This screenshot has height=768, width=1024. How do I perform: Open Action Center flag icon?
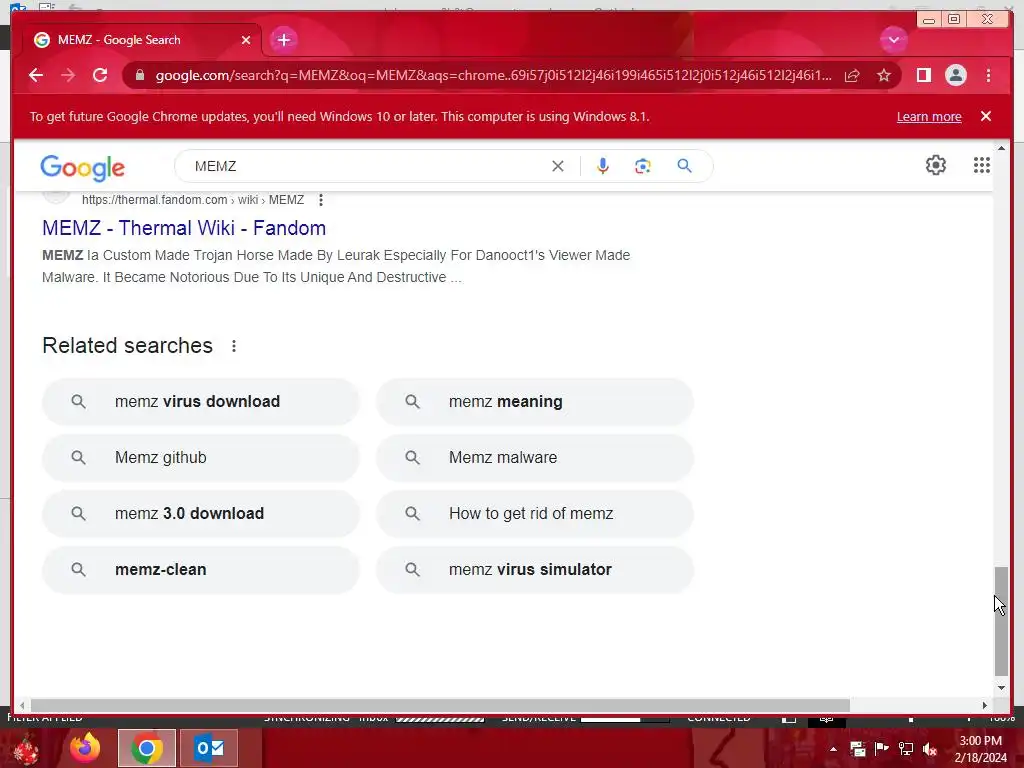882,748
